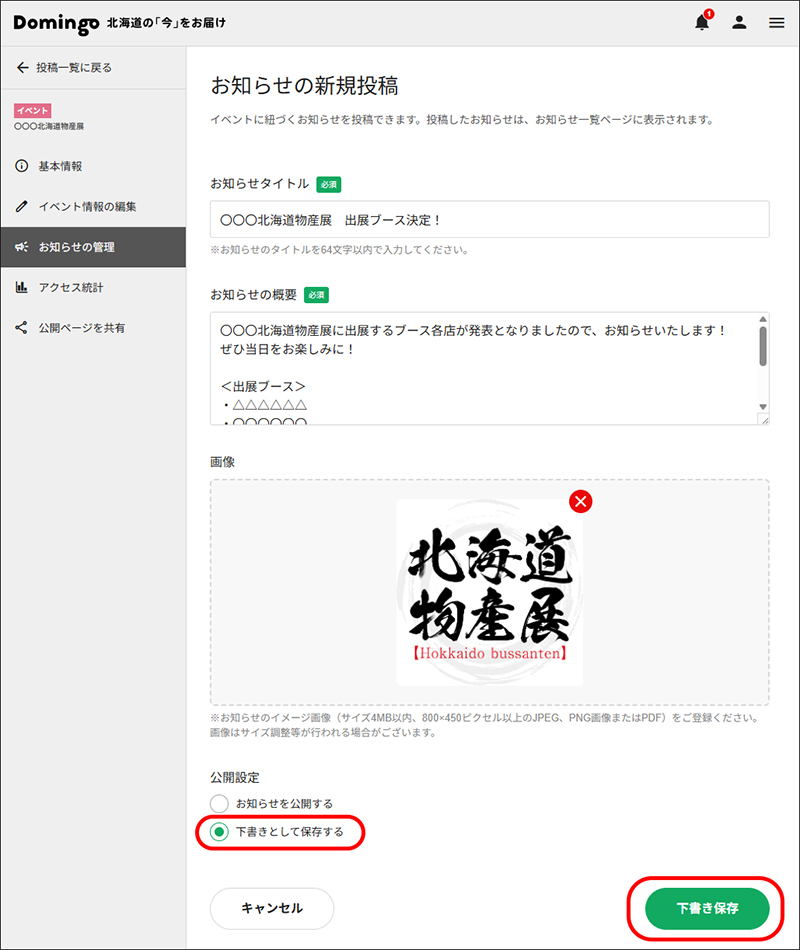Screen dimensions: 800x950
Task: Click the pencil icon for イベント情報の編集
Action: point(22,206)
